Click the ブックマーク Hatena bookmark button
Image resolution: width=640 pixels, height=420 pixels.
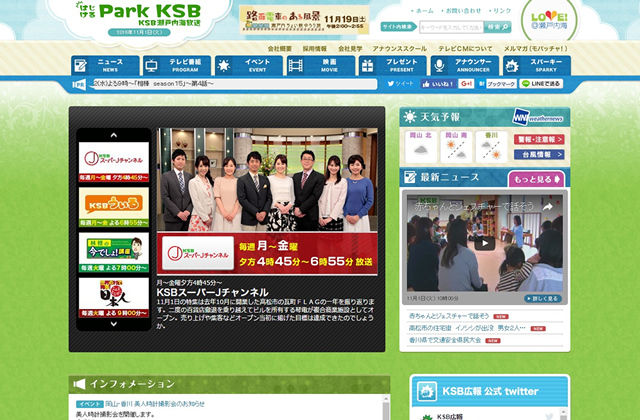coord(498,84)
